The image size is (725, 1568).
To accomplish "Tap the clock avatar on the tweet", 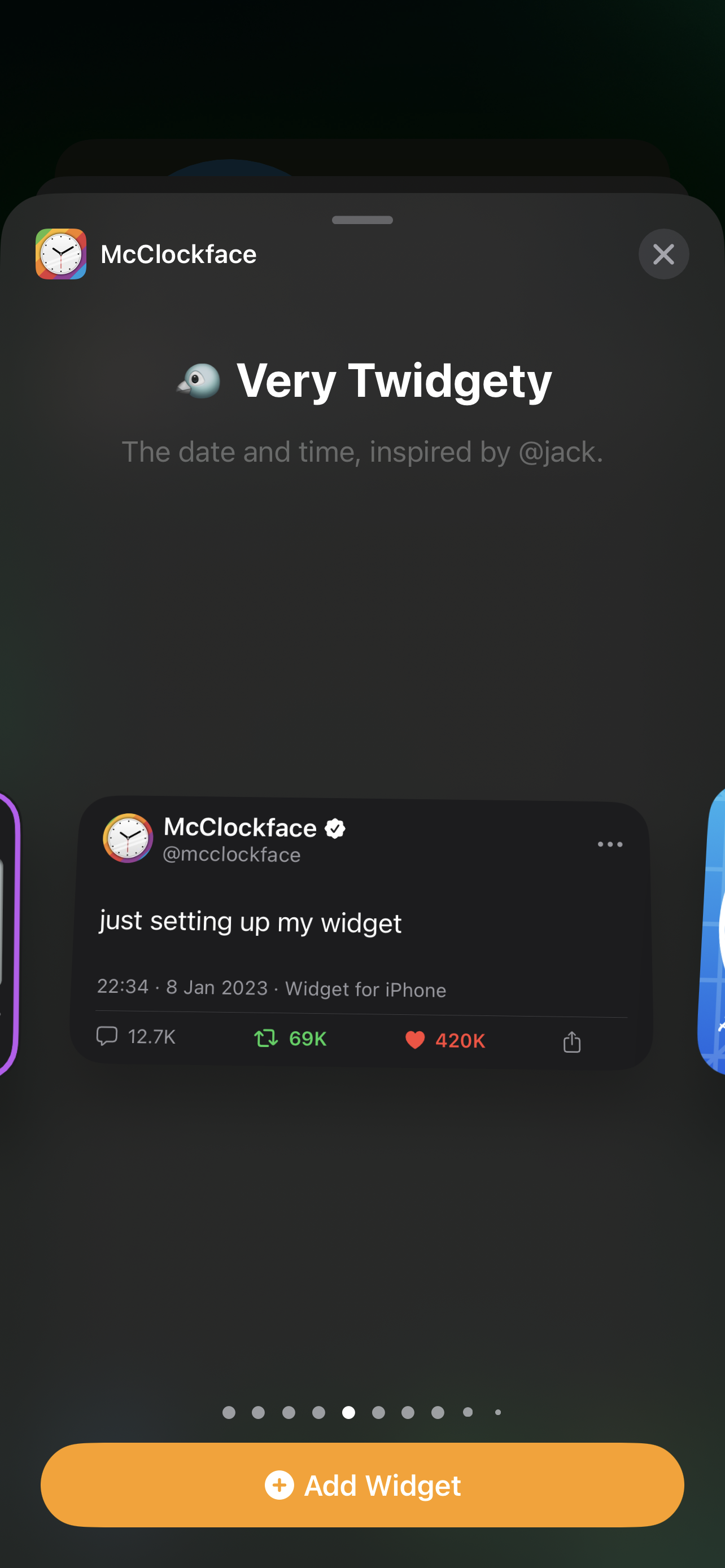I will [x=128, y=838].
